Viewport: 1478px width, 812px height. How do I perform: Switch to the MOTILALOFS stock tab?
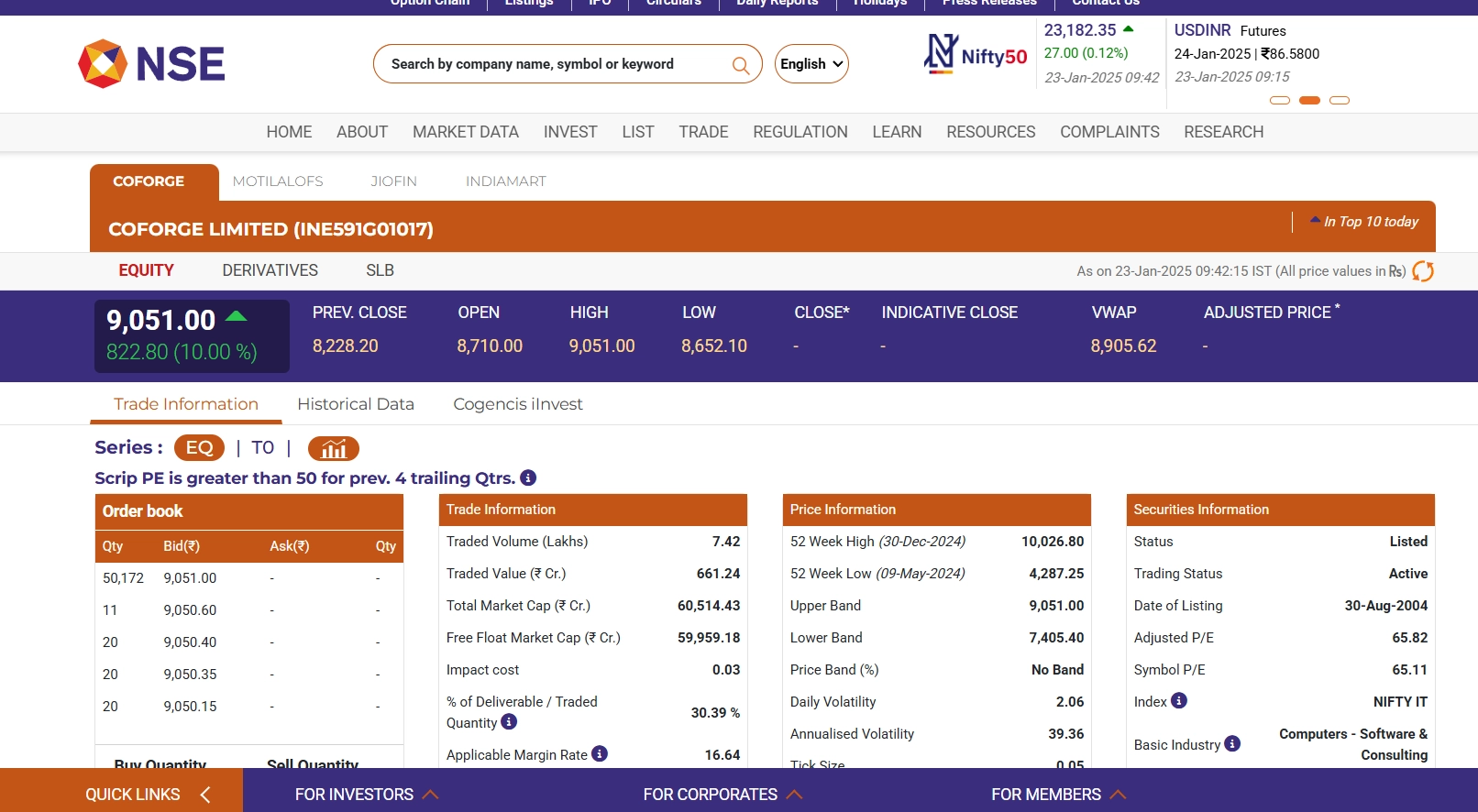pos(278,181)
